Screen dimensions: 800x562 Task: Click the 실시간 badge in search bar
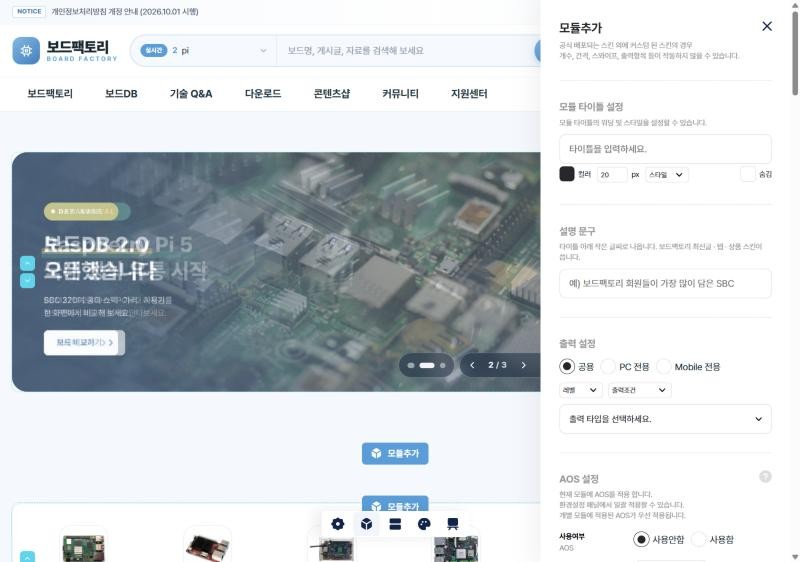pos(154,50)
